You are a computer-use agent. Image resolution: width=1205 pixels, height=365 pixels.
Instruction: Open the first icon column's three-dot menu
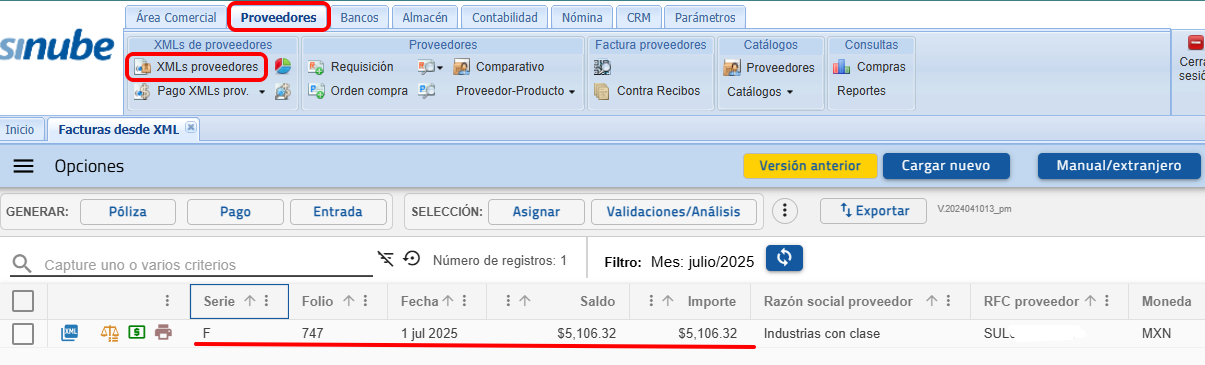point(167,301)
